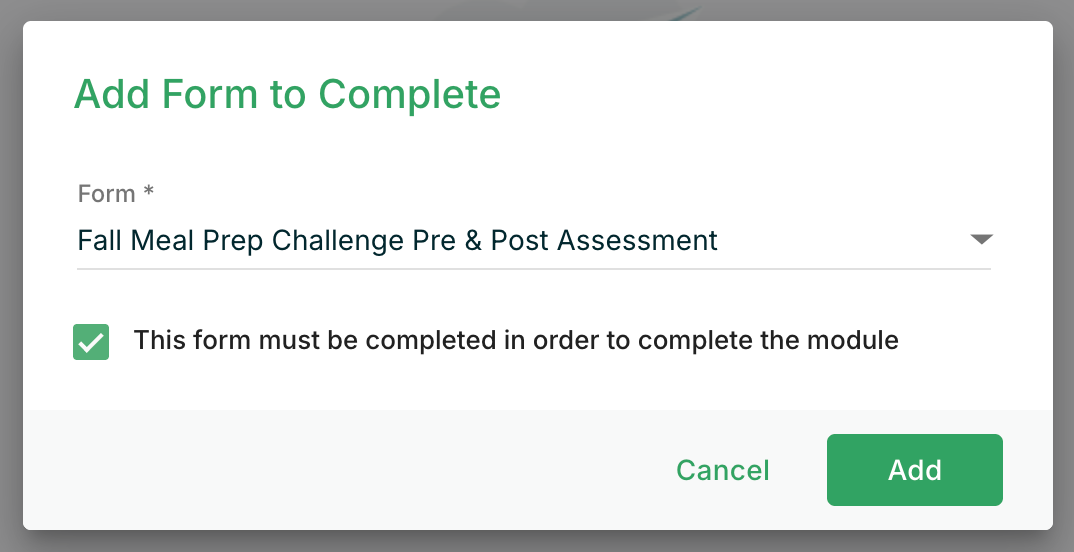This screenshot has height=552, width=1074.
Task: Toggle 'This form must be completed' label
Action: click(x=516, y=341)
